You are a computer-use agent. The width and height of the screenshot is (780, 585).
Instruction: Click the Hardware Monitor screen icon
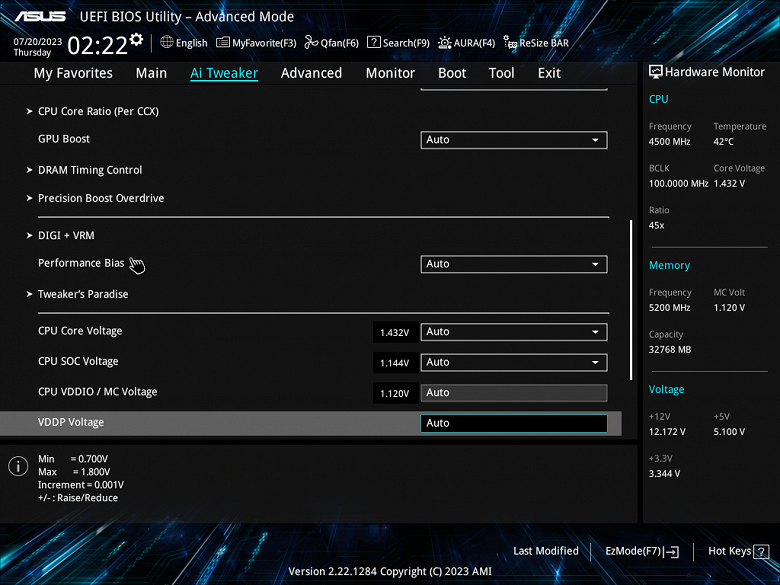point(656,72)
